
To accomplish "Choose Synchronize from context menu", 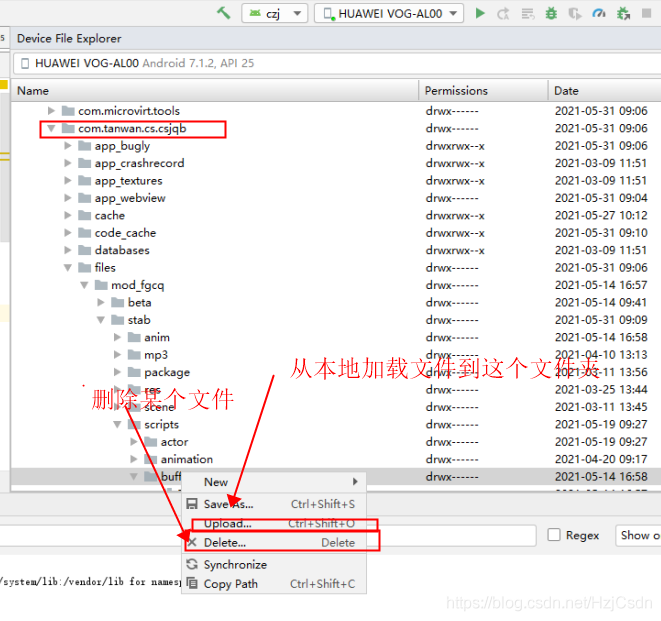I will [x=274, y=565].
